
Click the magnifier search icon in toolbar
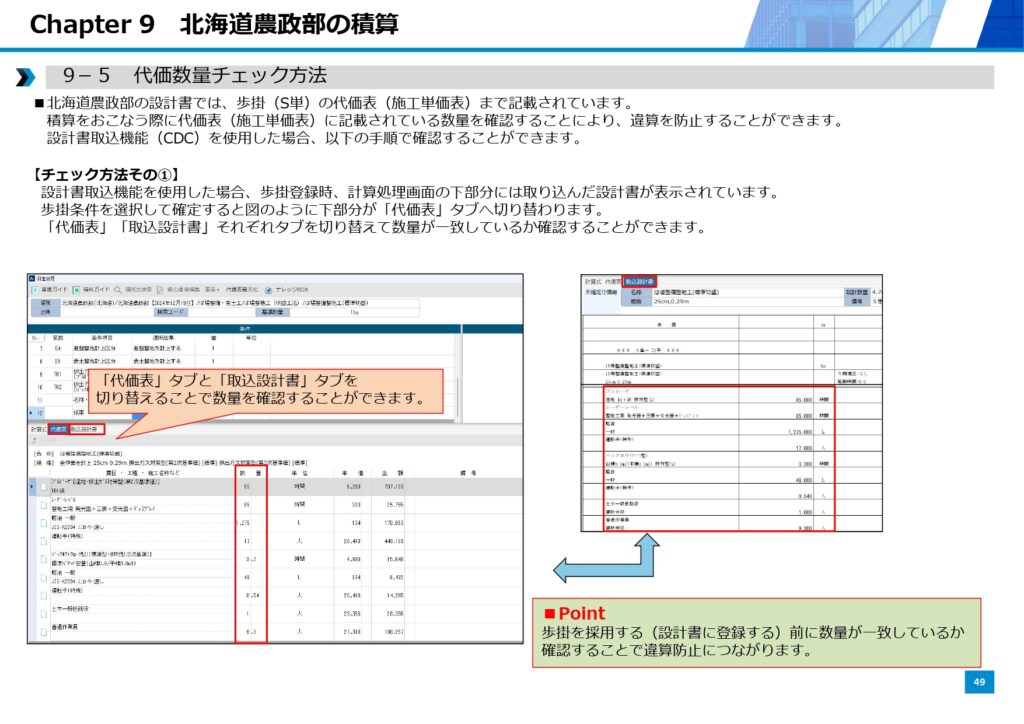[x=118, y=288]
